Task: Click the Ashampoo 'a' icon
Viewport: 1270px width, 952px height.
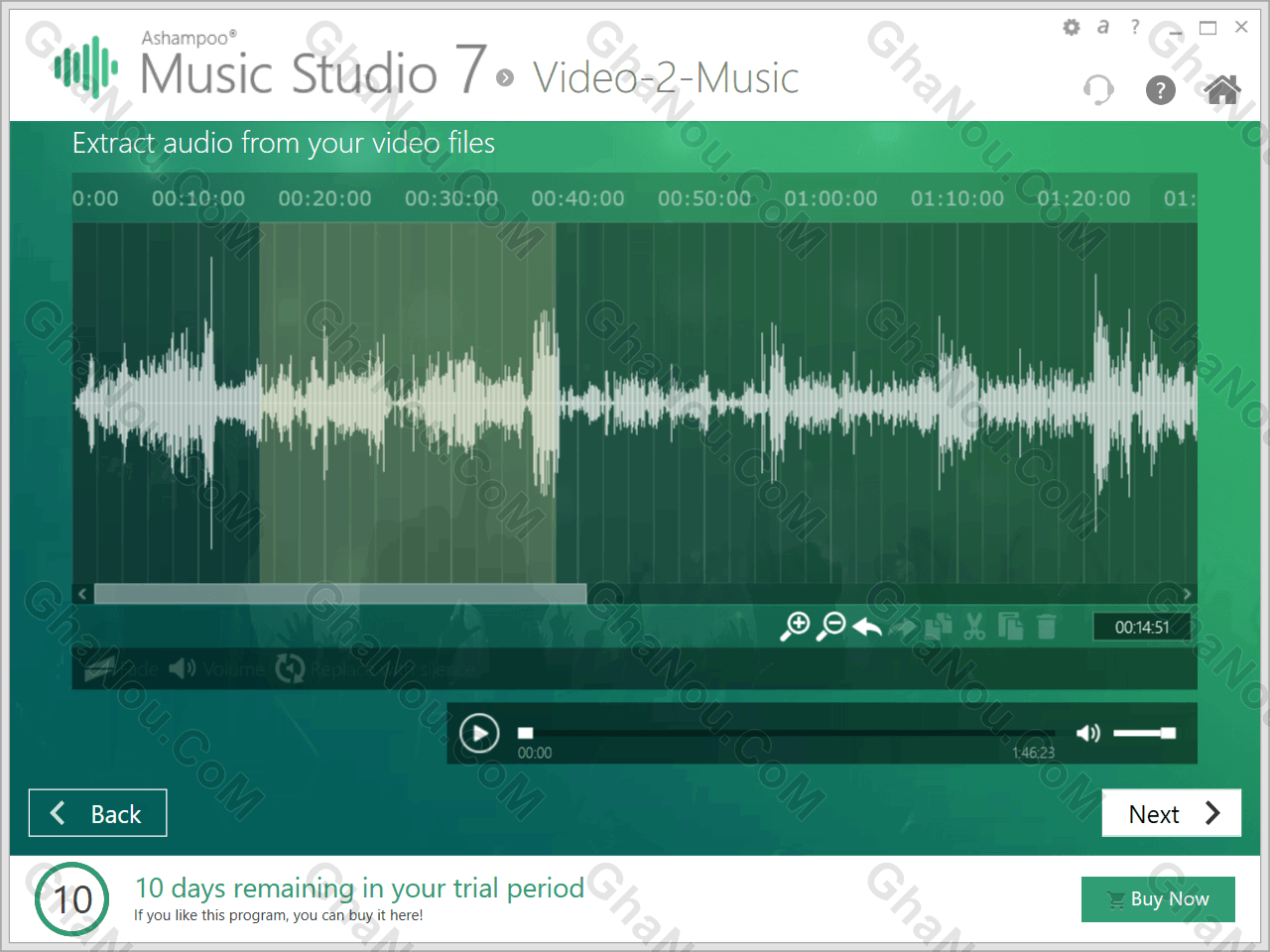Action: (x=1102, y=28)
